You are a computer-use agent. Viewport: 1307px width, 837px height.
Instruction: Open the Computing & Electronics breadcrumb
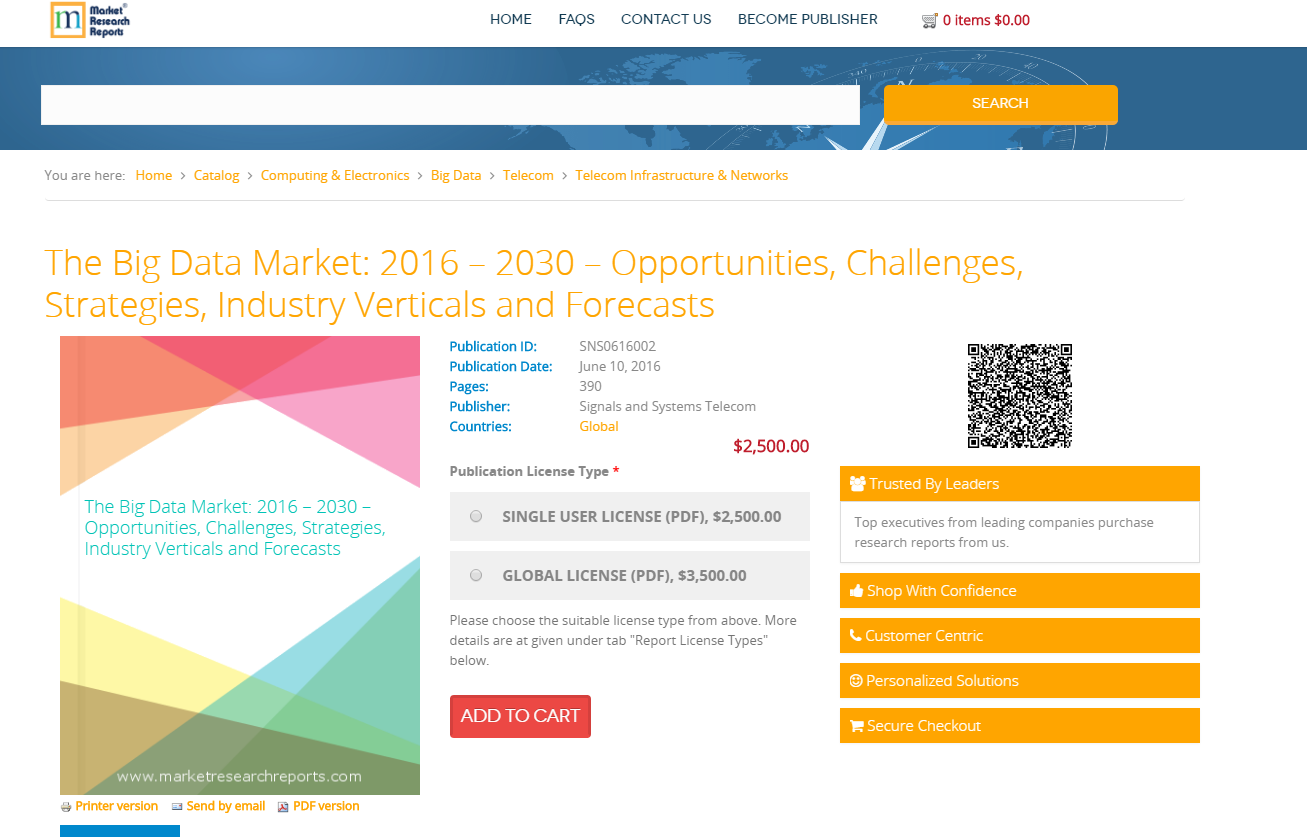[x=335, y=175]
